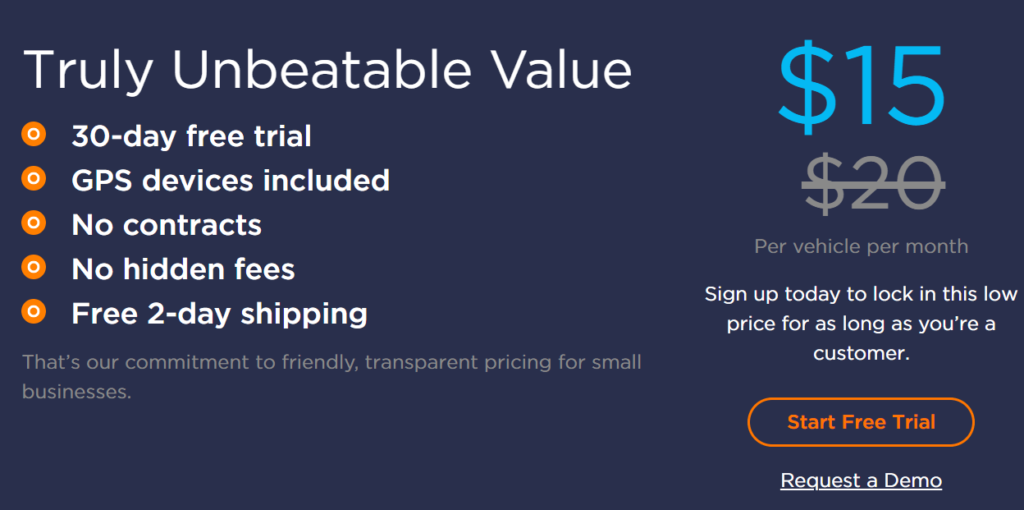Click the orange bullet beside No hidden fees
The width and height of the screenshot is (1024, 510).
tap(33, 266)
